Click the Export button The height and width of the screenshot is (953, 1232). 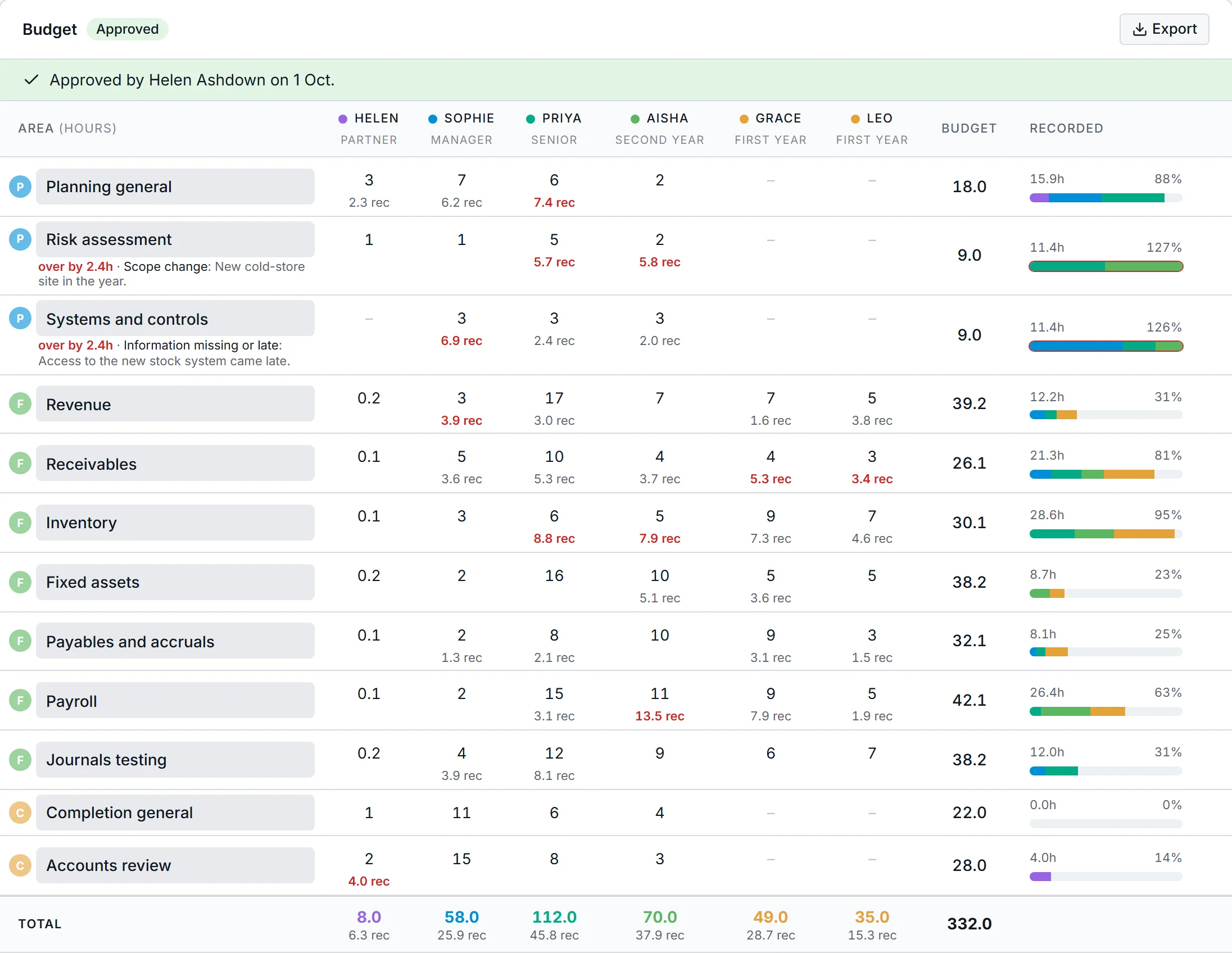pos(1164,29)
